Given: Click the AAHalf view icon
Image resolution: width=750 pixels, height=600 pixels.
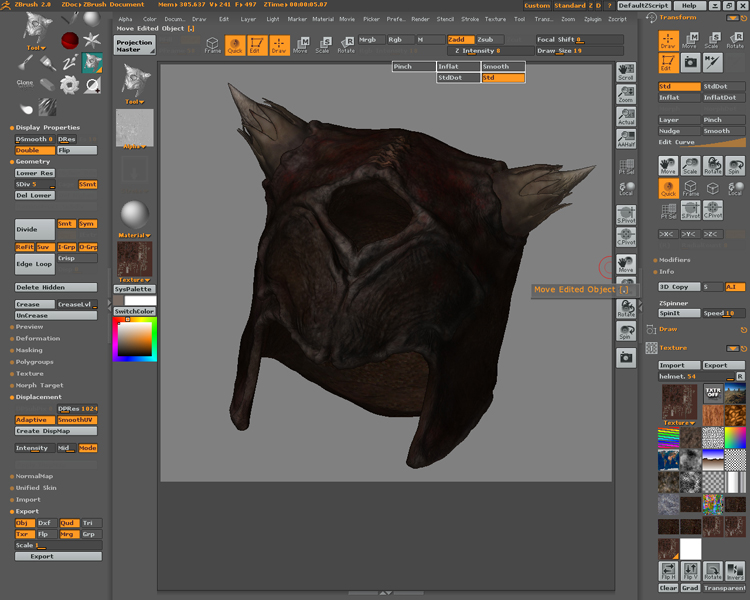Looking at the screenshot, I should click(x=626, y=140).
